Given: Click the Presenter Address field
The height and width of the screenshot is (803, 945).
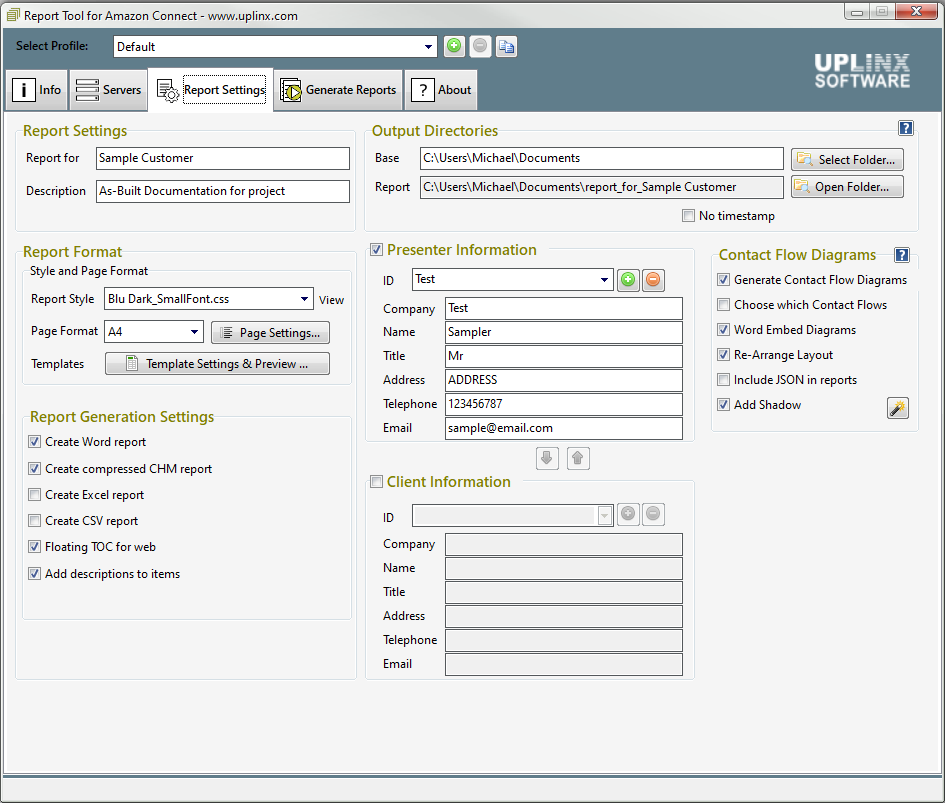Looking at the screenshot, I should pyautogui.click(x=564, y=380).
